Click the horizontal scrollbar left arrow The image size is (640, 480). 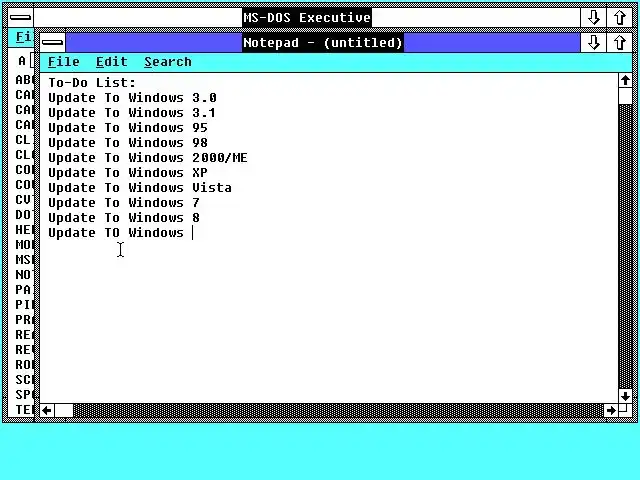47,411
